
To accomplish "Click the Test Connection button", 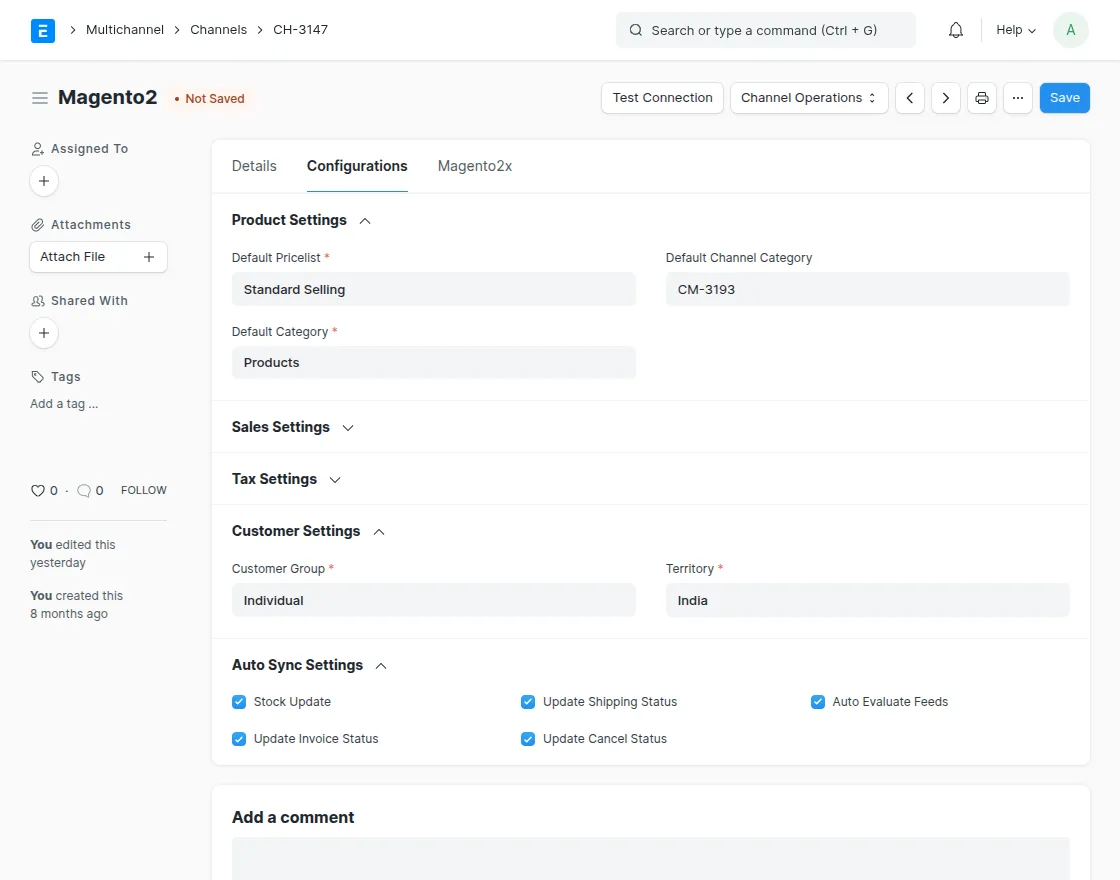I will [662, 97].
